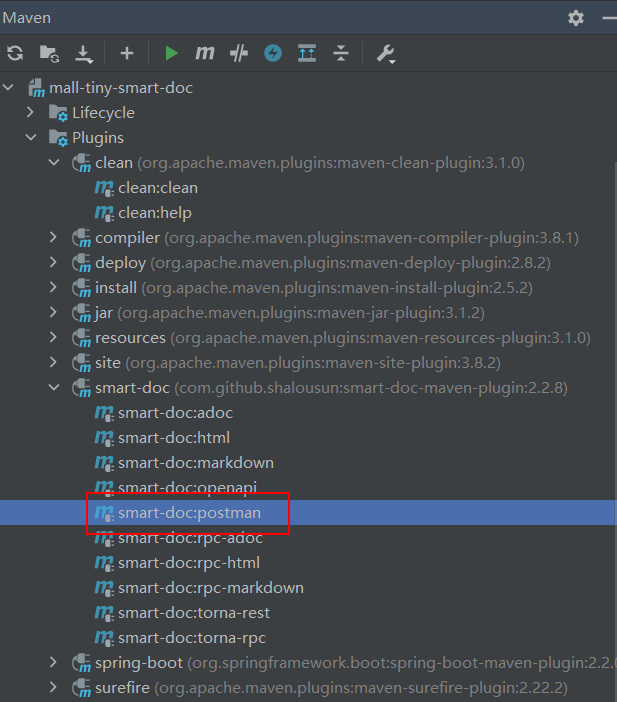Run Maven build with green play icon
This screenshot has width=617, height=702.
click(x=171, y=53)
